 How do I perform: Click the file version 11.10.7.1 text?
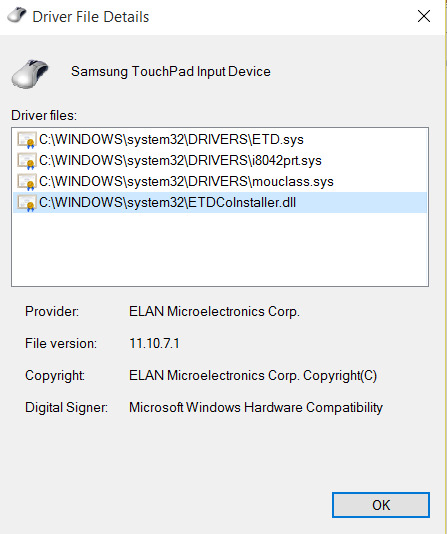pyautogui.click(x=154, y=343)
